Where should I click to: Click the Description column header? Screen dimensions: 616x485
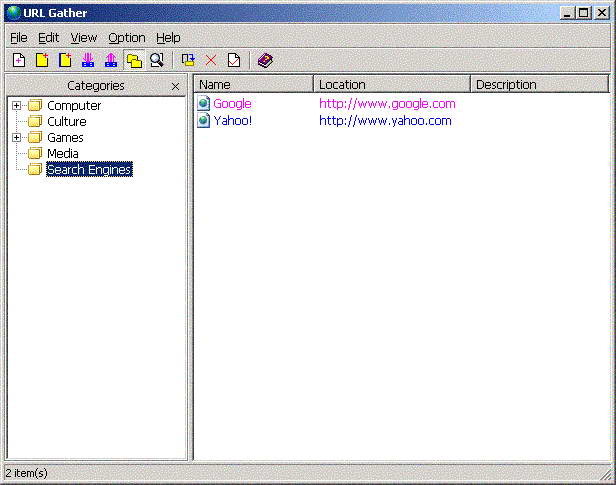point(538,85)
